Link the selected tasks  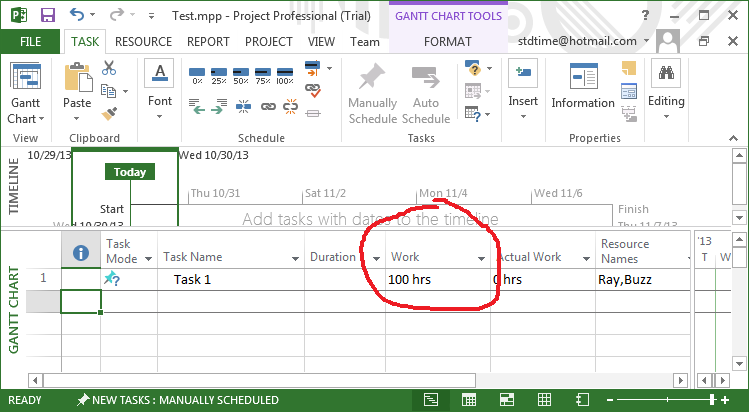pyautogui.click(x=268, y=106)
